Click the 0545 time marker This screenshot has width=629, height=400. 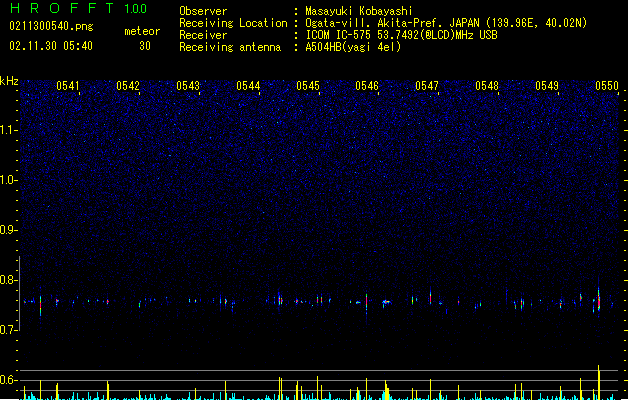tap(308, 85)
